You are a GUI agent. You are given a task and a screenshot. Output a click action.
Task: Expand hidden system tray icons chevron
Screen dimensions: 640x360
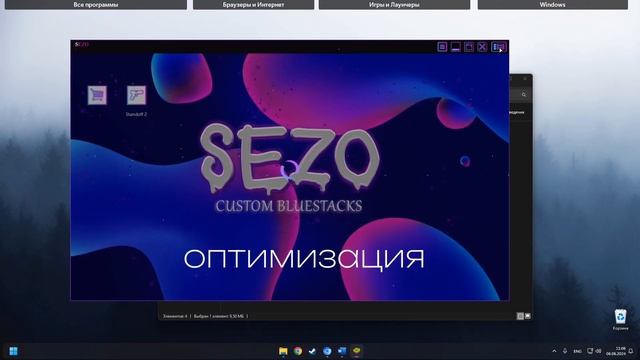point(554,351)
